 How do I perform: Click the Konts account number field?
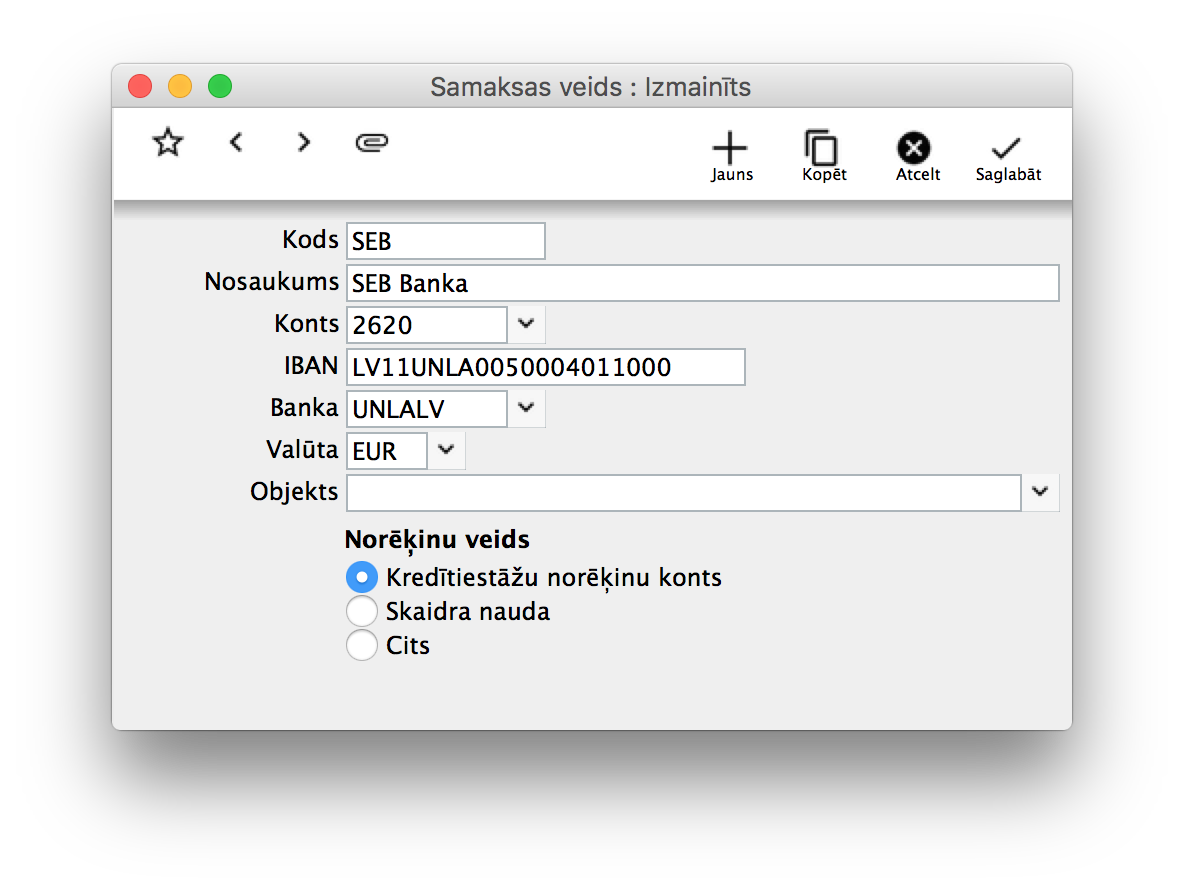point(427,325)
